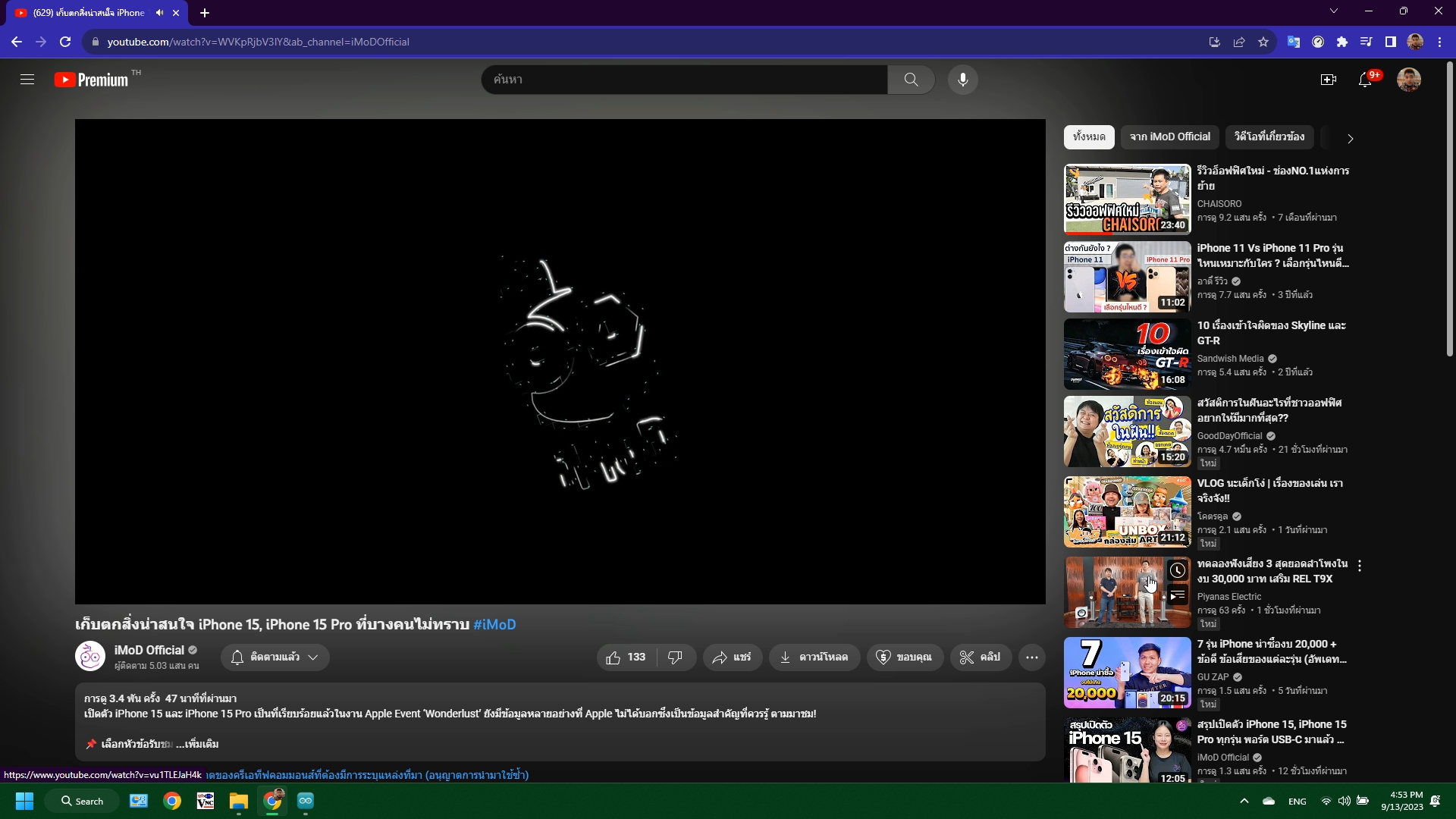The image size is (1456, 819).
Task: Click the page vertical scrollbar
Action: [x=1450, y=209]
